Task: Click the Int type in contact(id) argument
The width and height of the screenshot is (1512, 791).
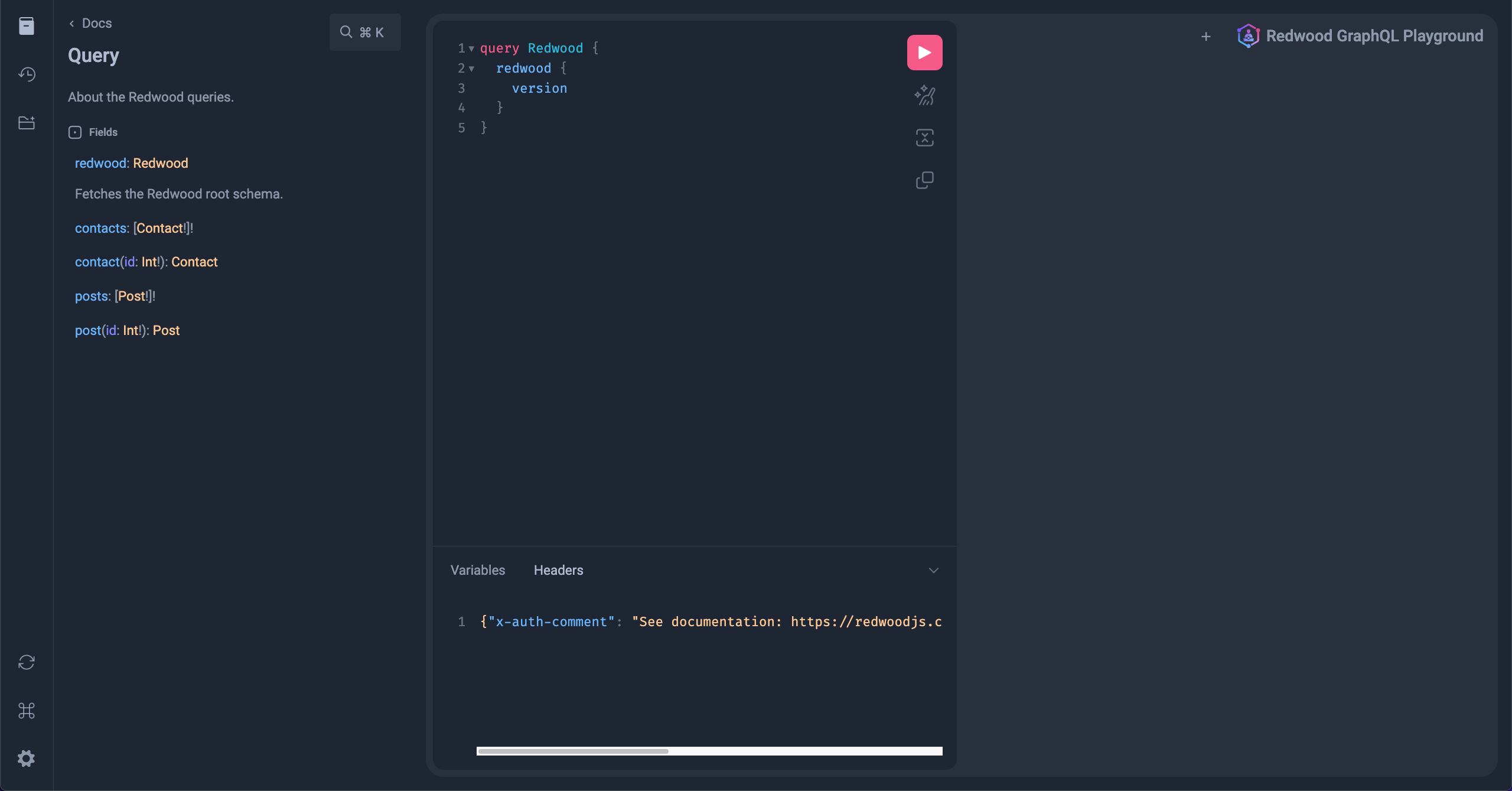Action: pyautogui.click(x=149, y=262)
